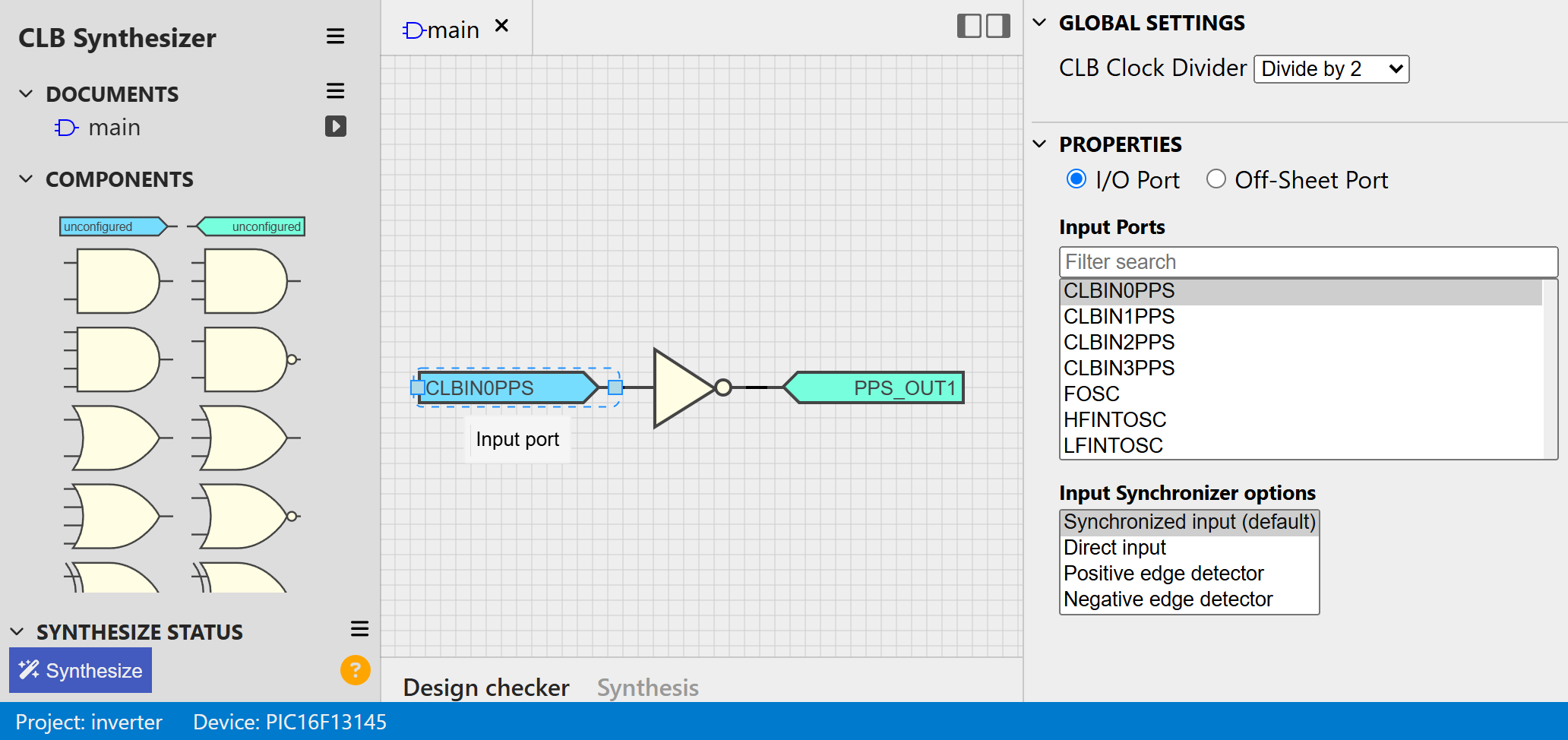Open the DOCUMENTS section hamburger menu
This screenshot has height=740, width=1568.
pos(335,91)
